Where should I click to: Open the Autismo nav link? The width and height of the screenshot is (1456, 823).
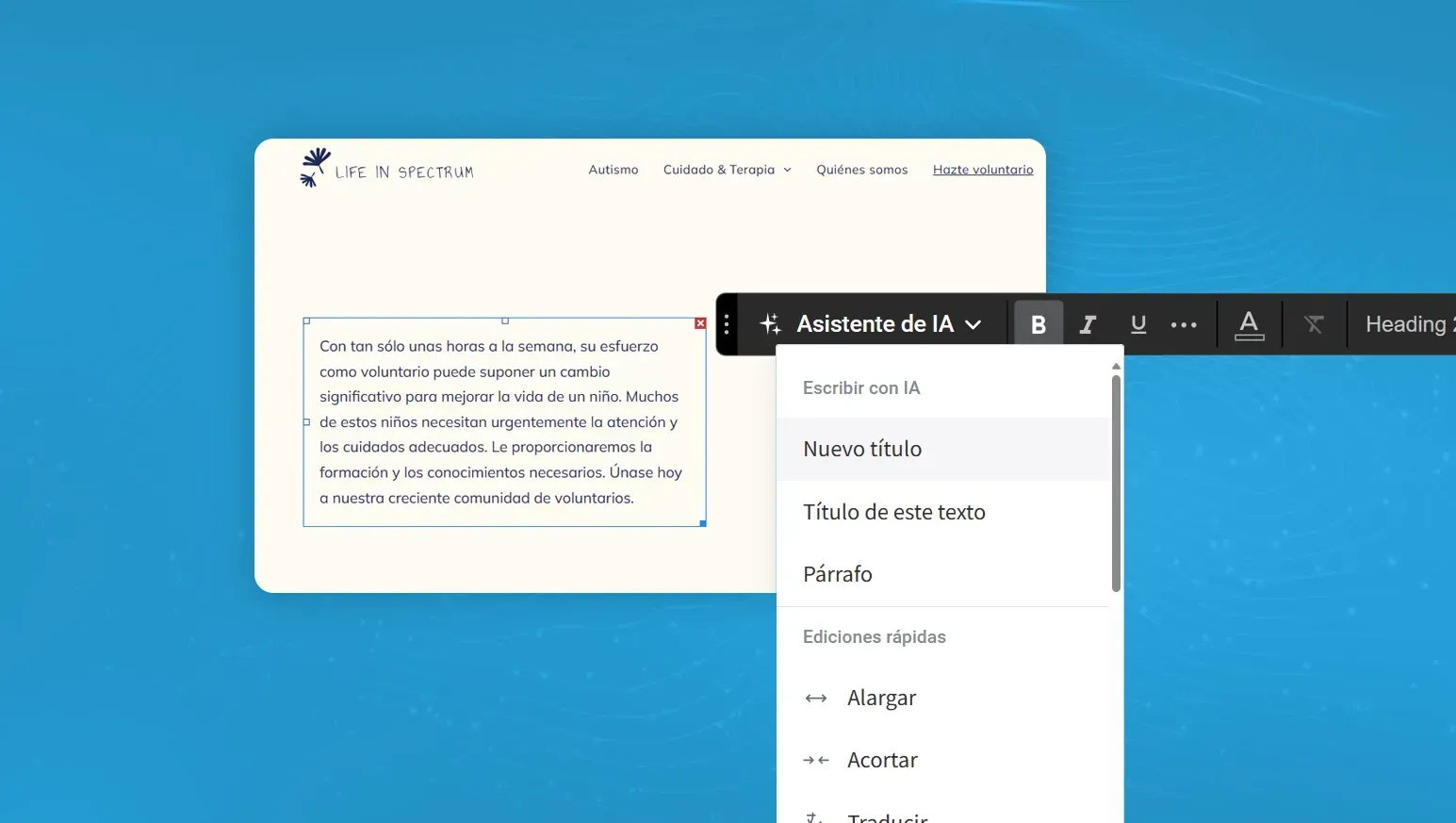pos(613,170)
